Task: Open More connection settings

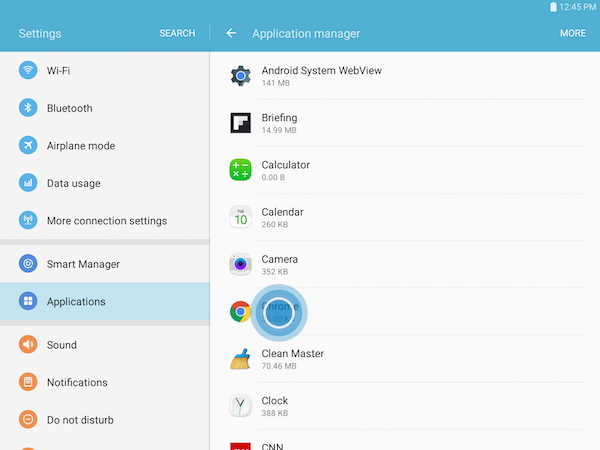Action: 105,220
